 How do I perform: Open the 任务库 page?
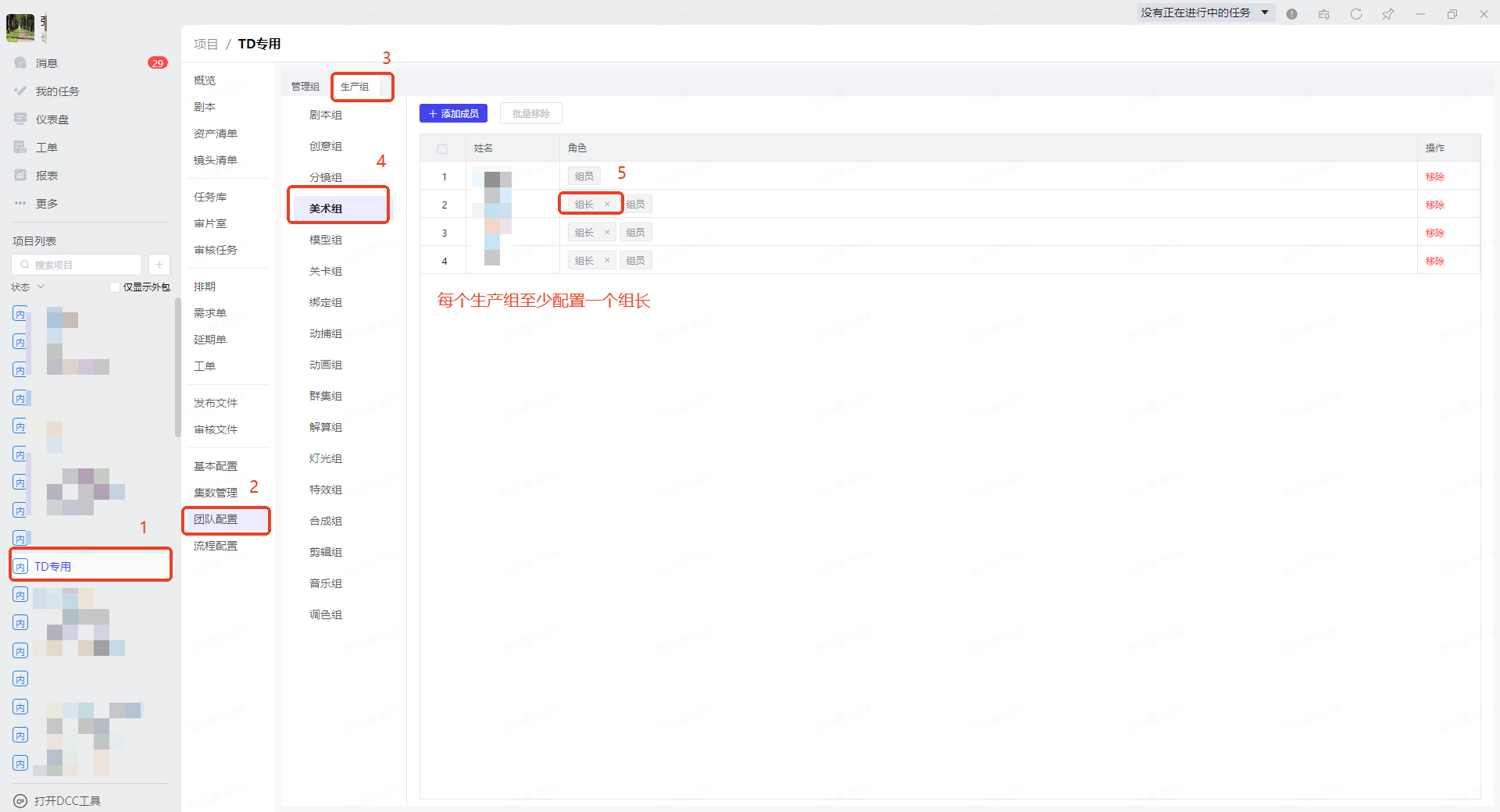click(x=210, y=197)
